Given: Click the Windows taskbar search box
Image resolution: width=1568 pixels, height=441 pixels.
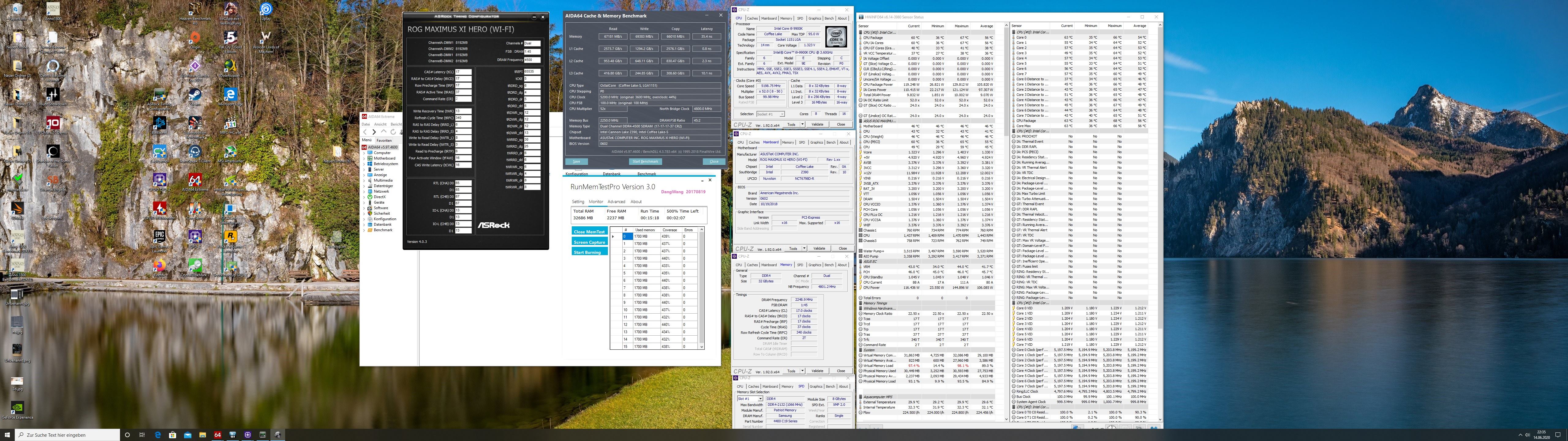Looking at the screenshot, I should 67,435.
